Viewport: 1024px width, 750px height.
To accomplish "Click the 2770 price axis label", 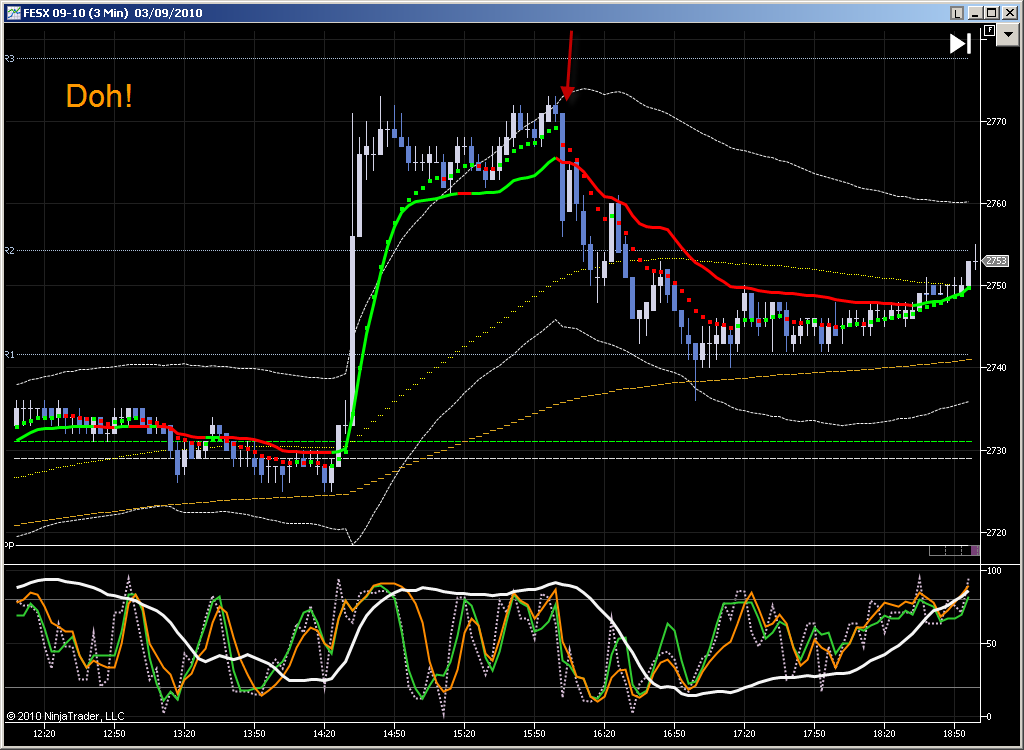I will click(996, 122).
